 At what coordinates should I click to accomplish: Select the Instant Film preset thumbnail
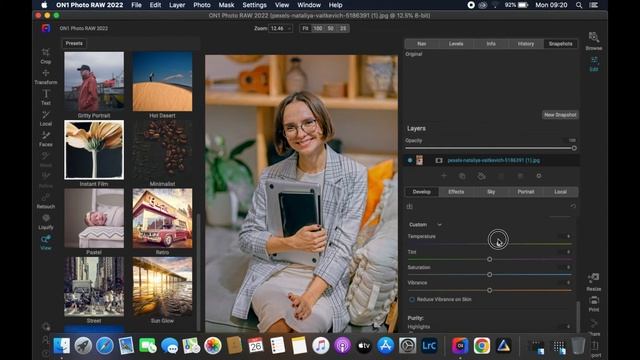click(94, 150)
